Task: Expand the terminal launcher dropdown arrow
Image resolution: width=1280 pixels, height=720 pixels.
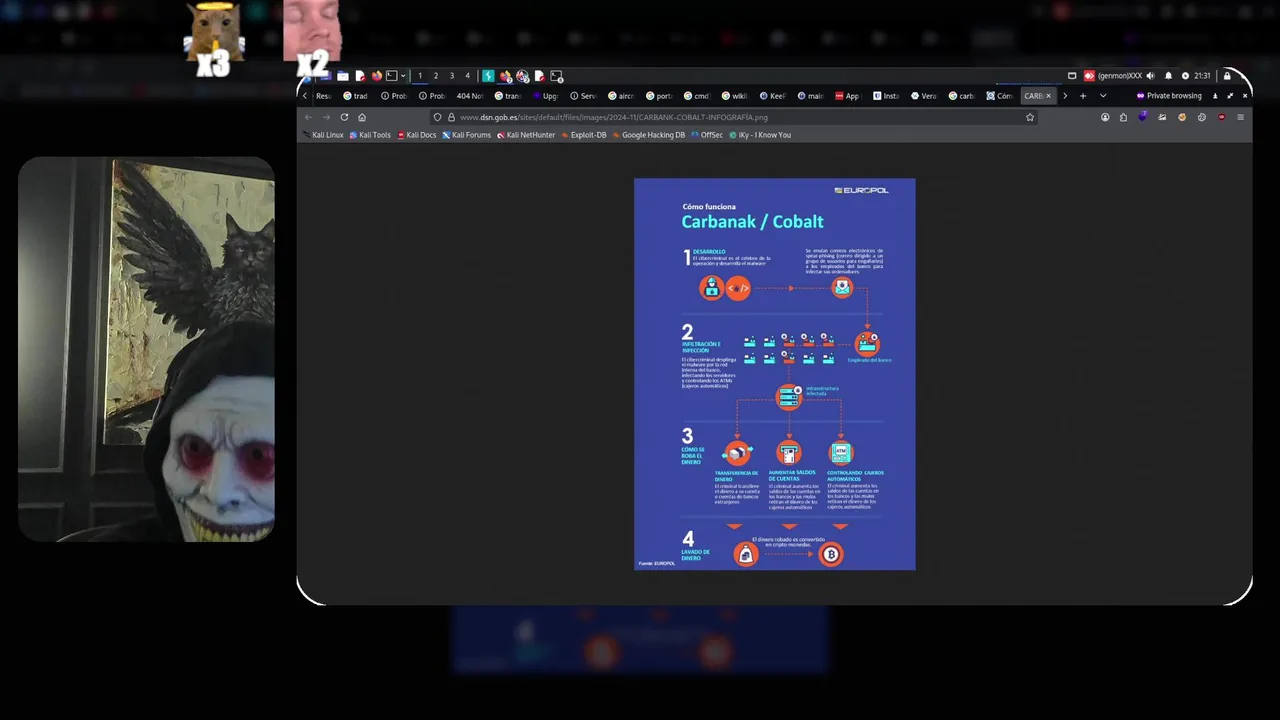Action: (403, 76)
